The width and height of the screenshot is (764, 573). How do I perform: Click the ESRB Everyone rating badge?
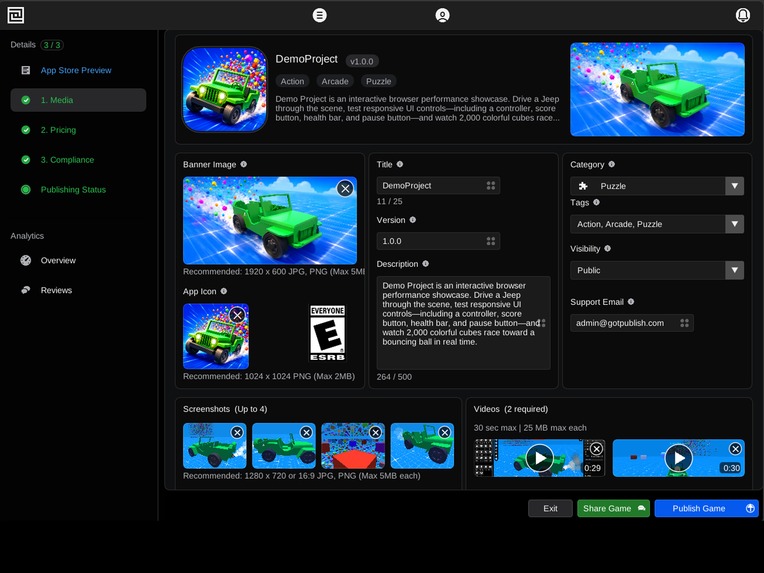[327, 333]
